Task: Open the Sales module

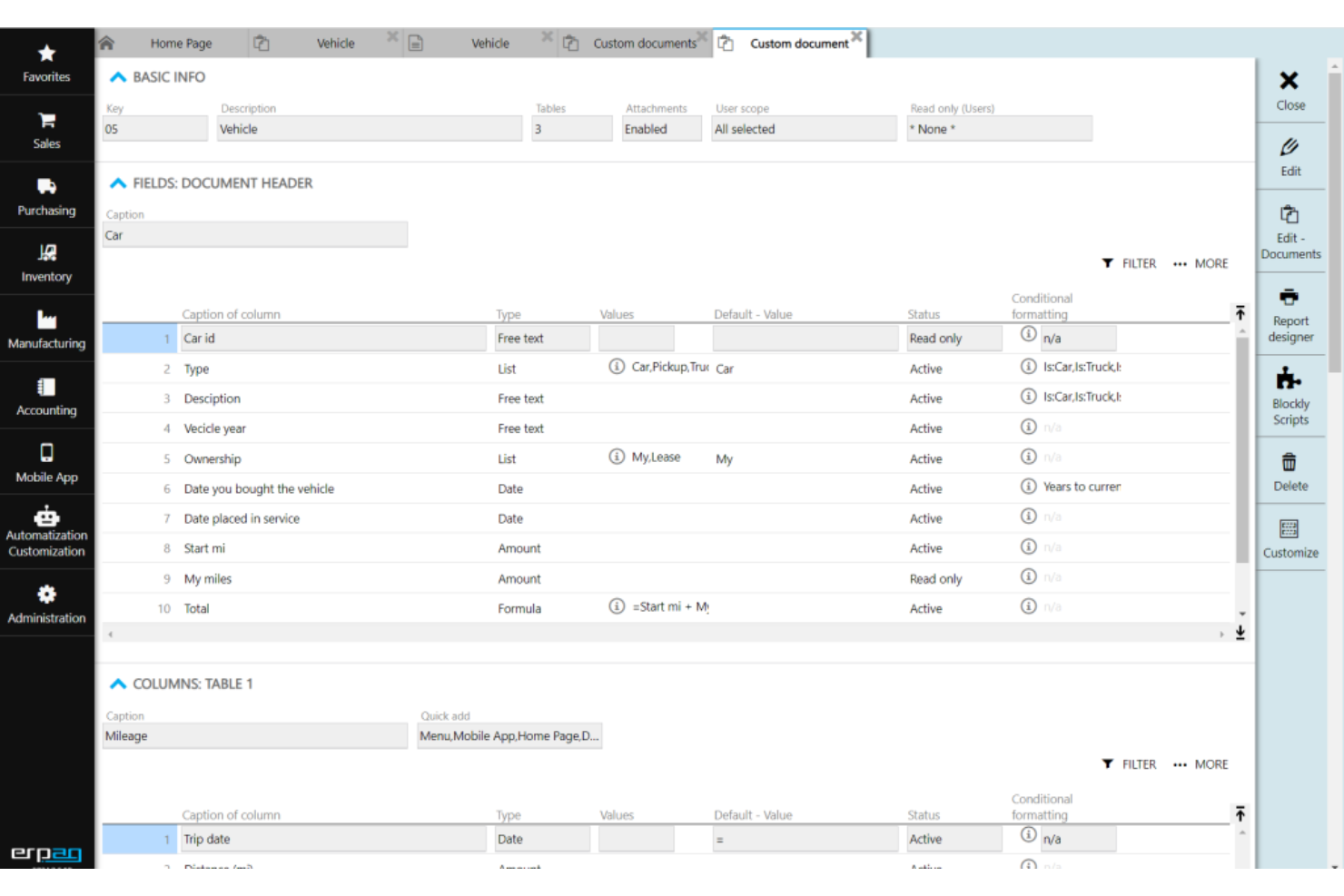Action: (x=46, y=129)
